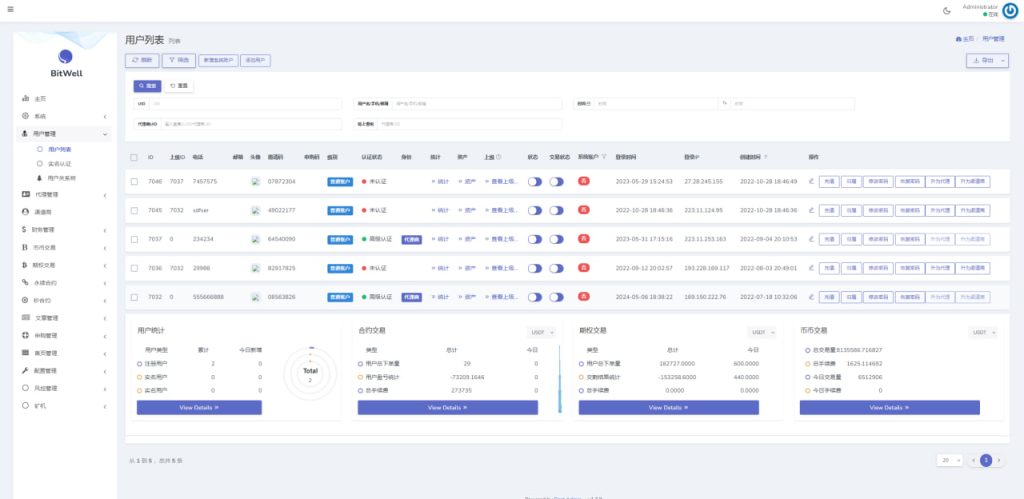Toggle 状态 switch for user 7032
Image resolution: width=1024 pixels, height=499 pixels.
tap(535, 297)
